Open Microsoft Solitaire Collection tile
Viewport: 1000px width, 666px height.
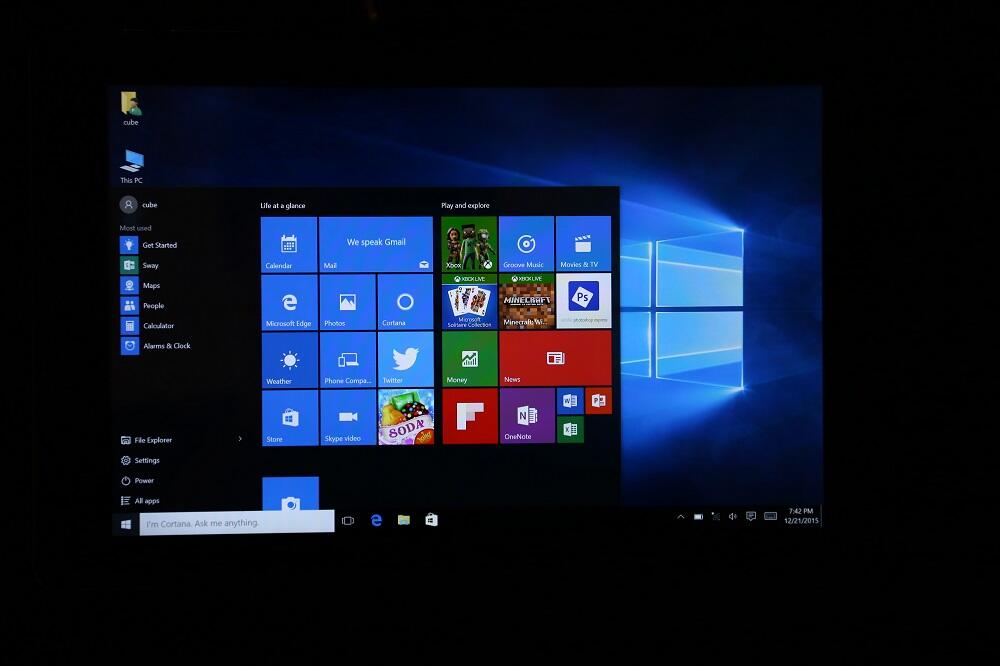[469, 301]
